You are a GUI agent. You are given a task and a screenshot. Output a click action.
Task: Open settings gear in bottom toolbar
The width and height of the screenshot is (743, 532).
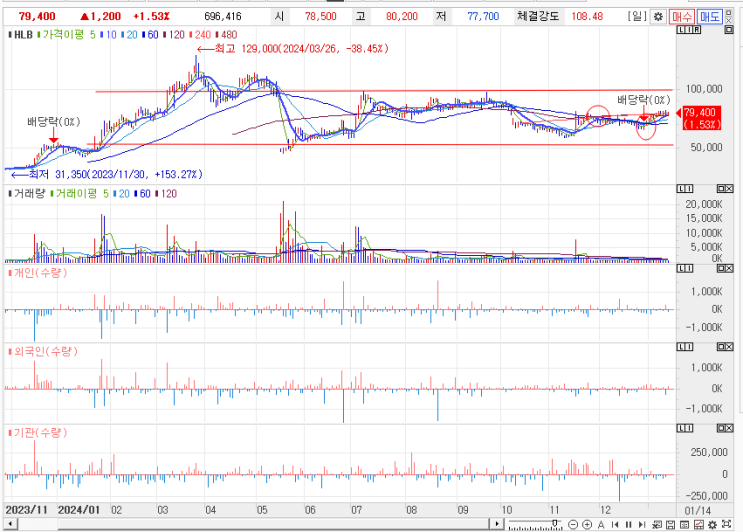click(x=712, y=524)
